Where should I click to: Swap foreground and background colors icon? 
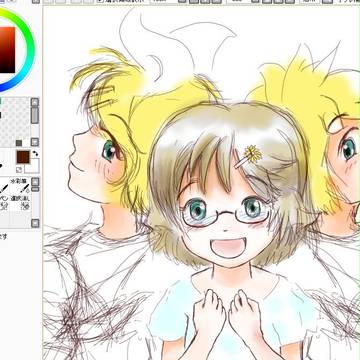(35, 153)
